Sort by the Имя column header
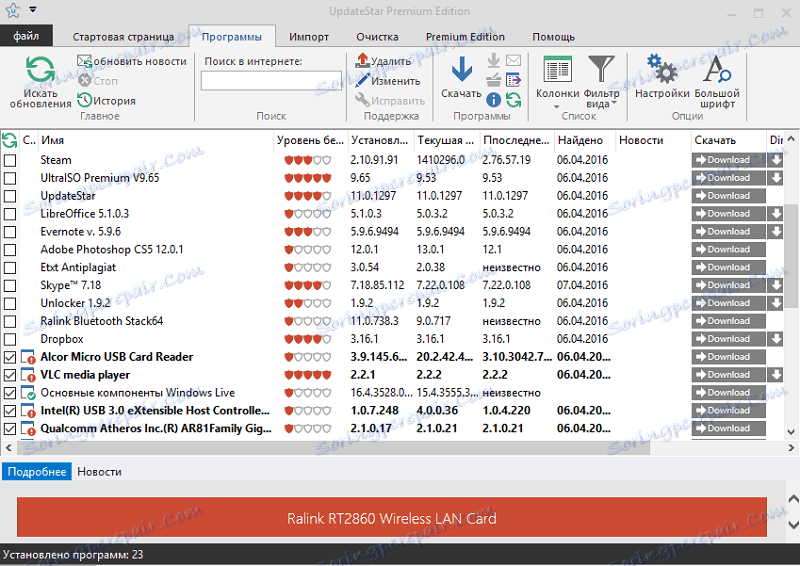Viewport: 800px width, 566px height. pos(156,140)
